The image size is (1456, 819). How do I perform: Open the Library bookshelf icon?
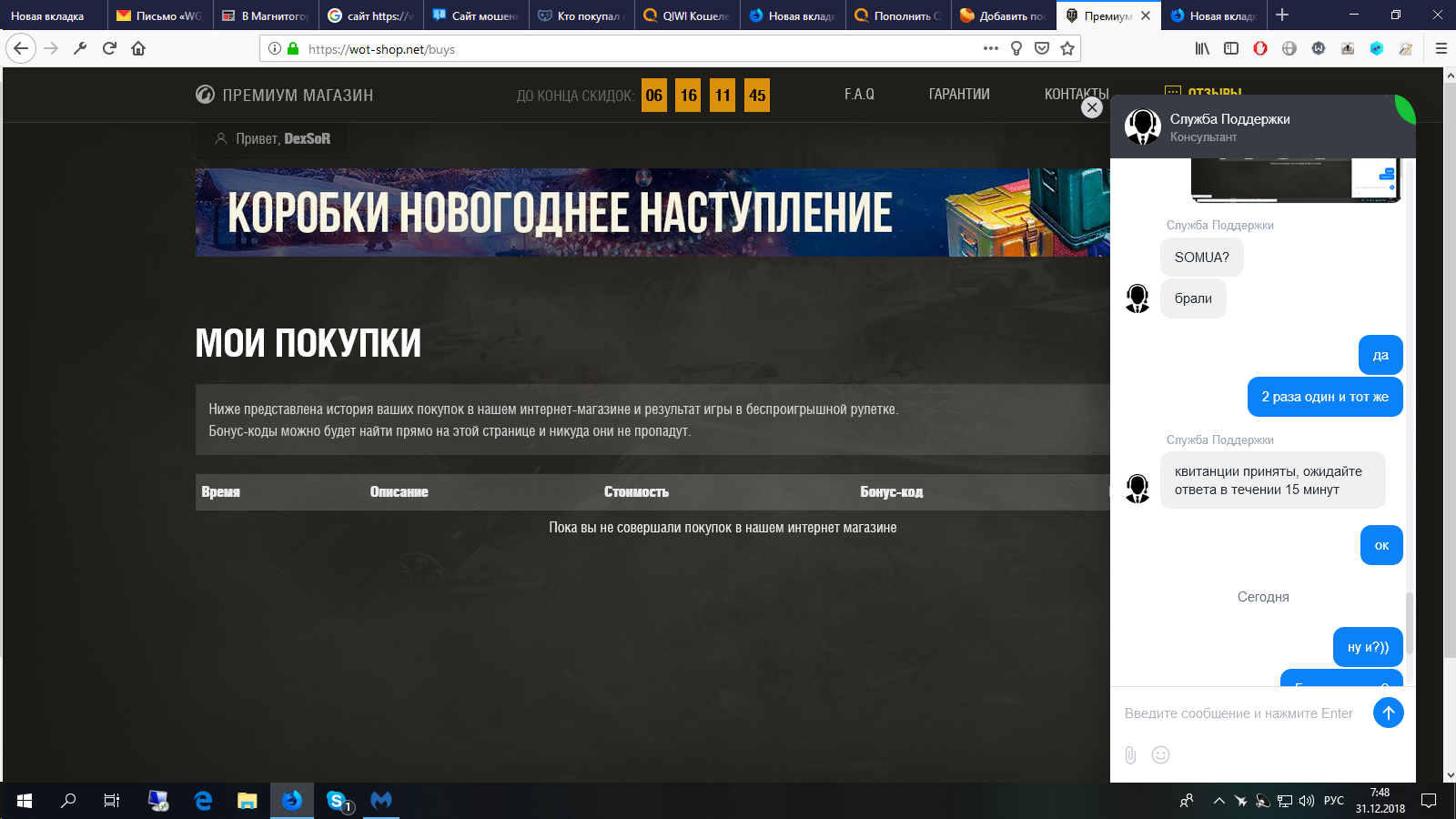[1202, 48]
